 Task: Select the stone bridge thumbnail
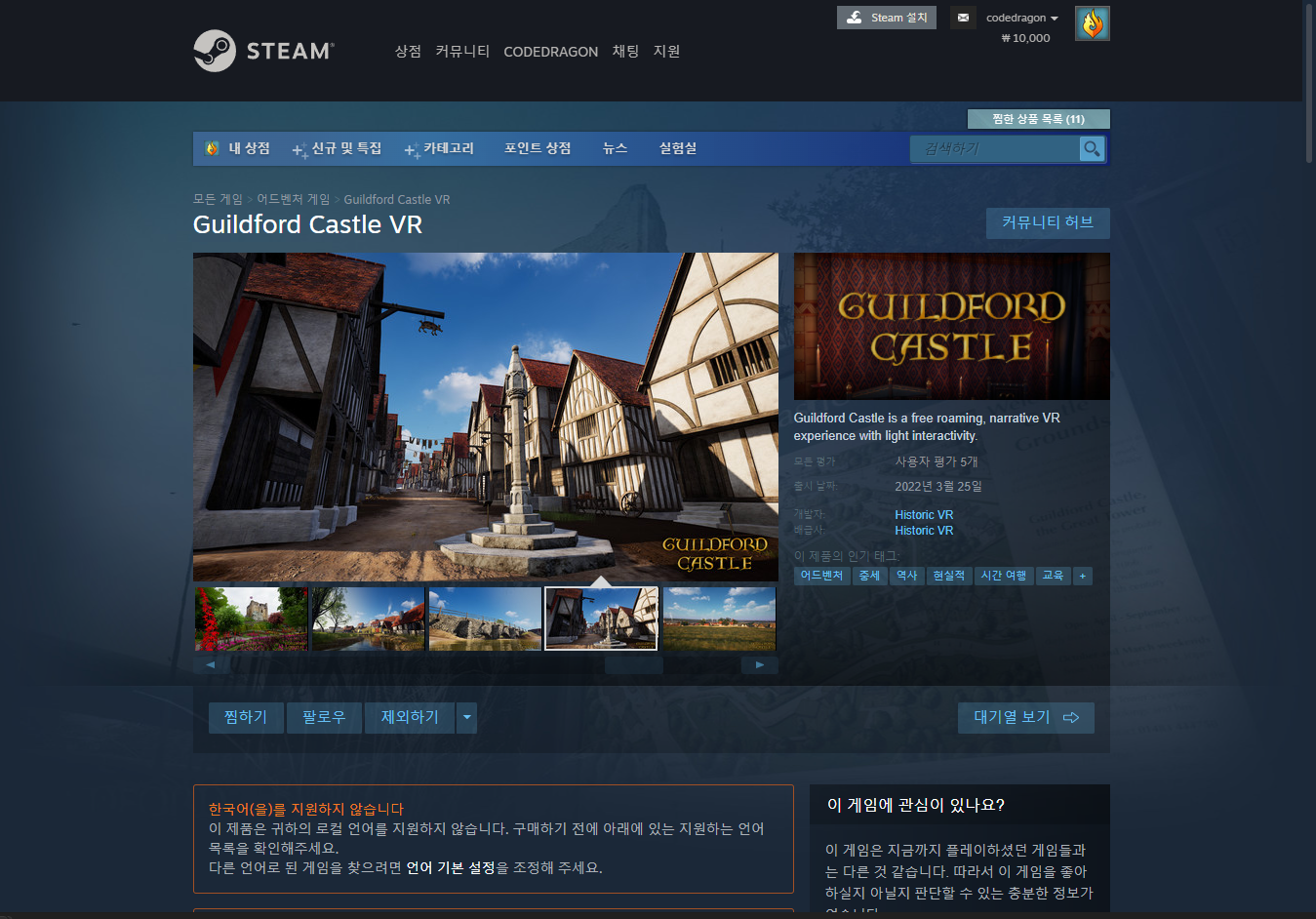click(485, 619)
